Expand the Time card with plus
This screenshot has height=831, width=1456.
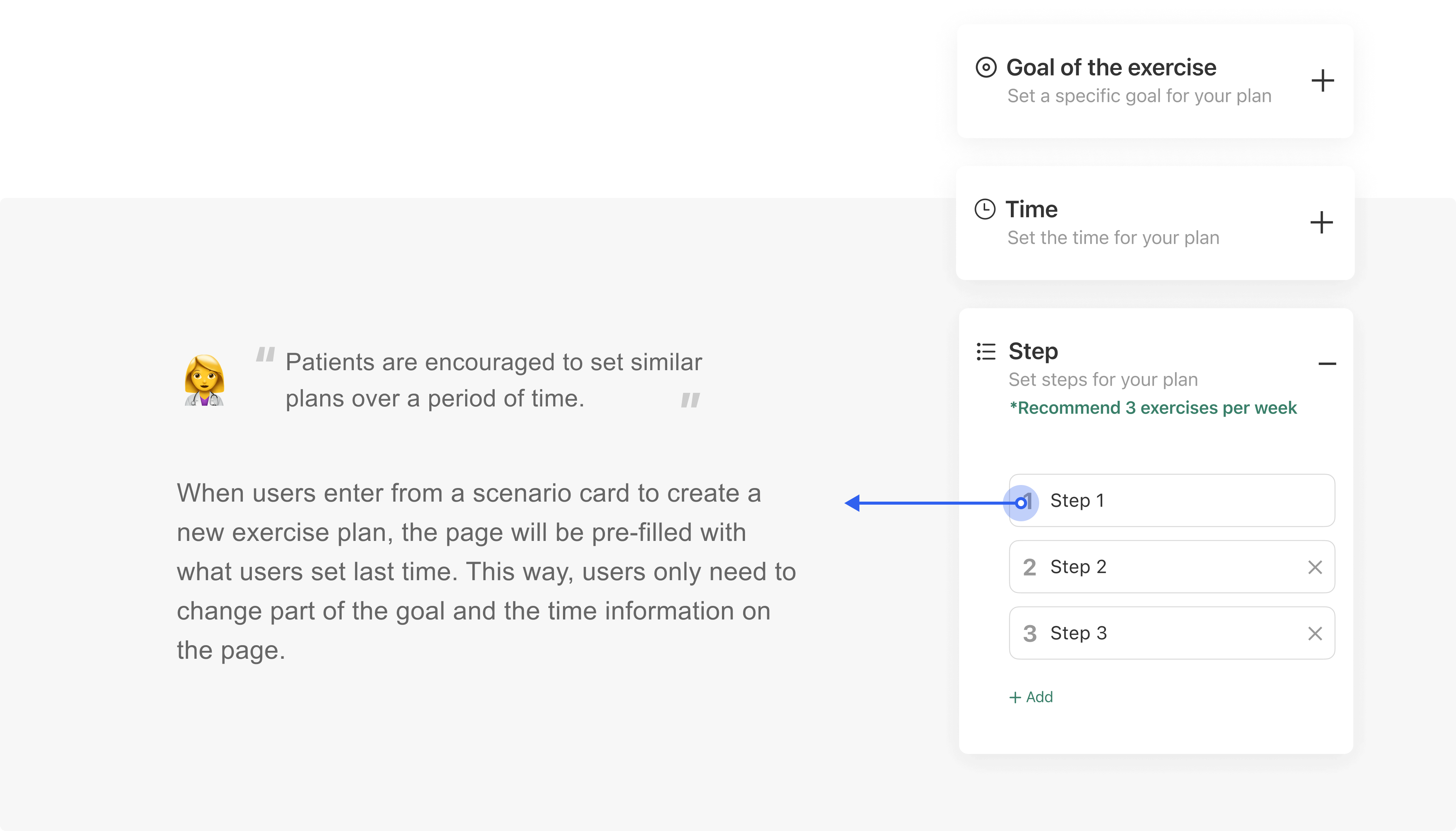tap(1321, 222)
